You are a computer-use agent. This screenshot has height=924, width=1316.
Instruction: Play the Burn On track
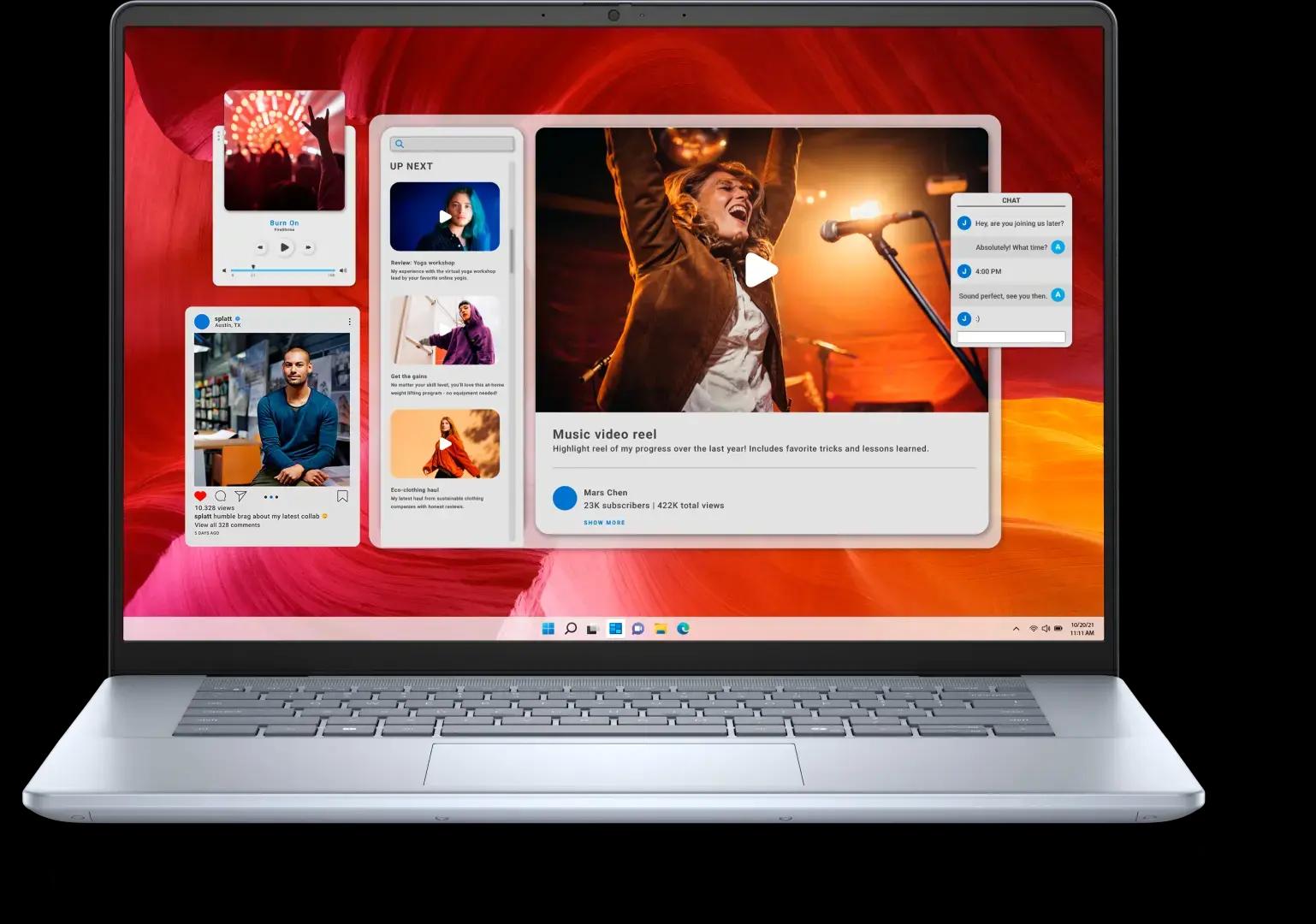pyautogui.click(x=285, y=247)
